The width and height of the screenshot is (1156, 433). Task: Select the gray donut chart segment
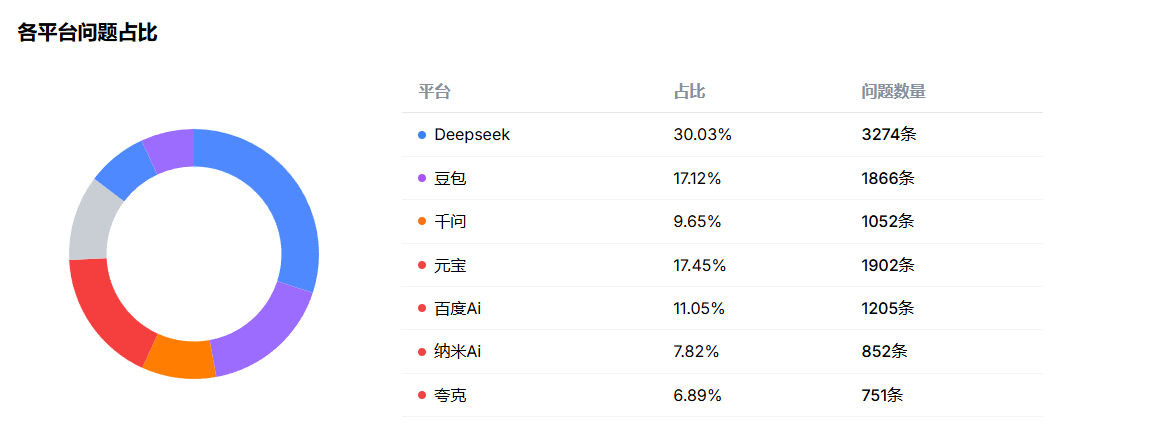91,220
